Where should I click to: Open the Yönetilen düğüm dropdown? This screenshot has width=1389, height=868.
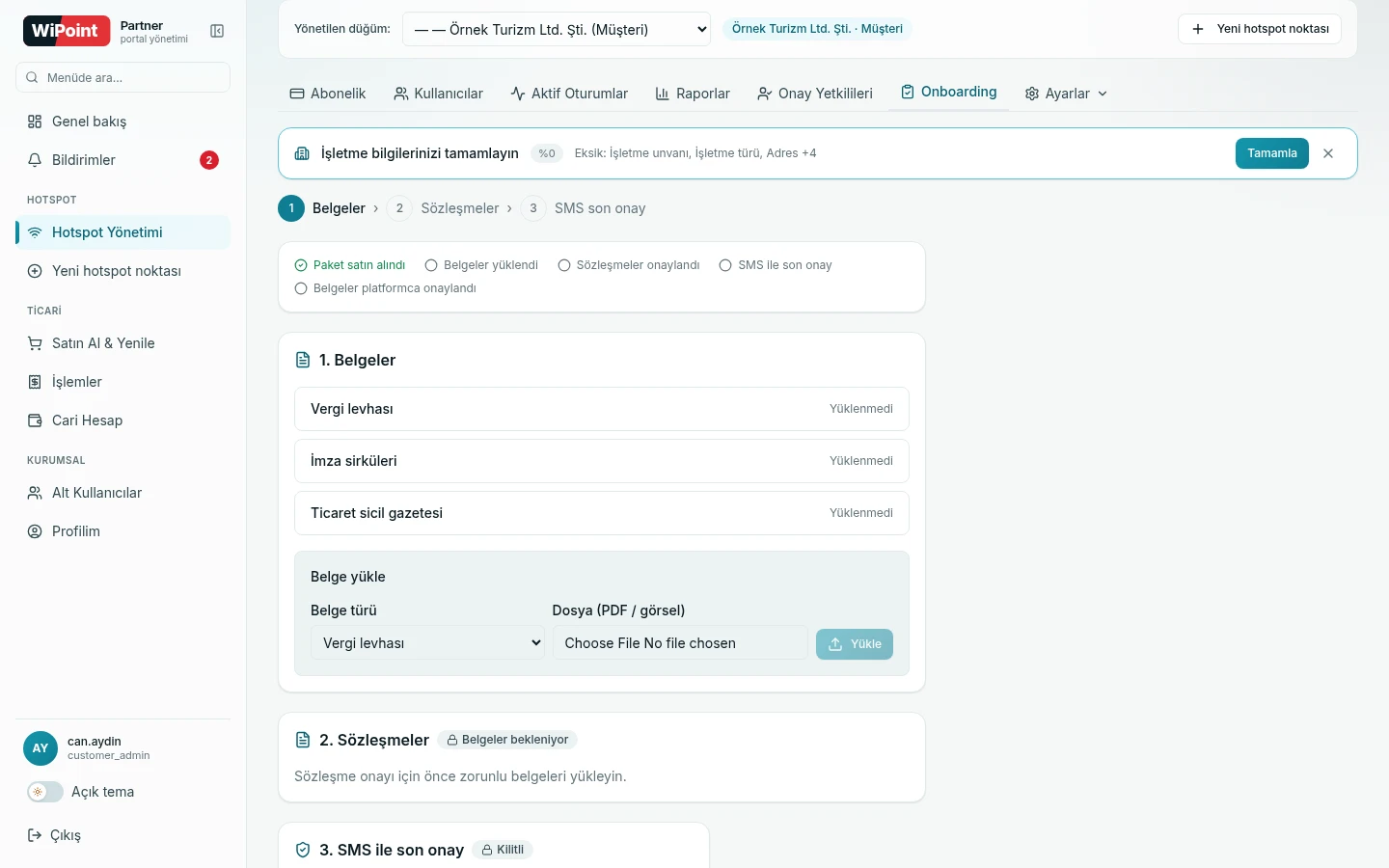557,29
